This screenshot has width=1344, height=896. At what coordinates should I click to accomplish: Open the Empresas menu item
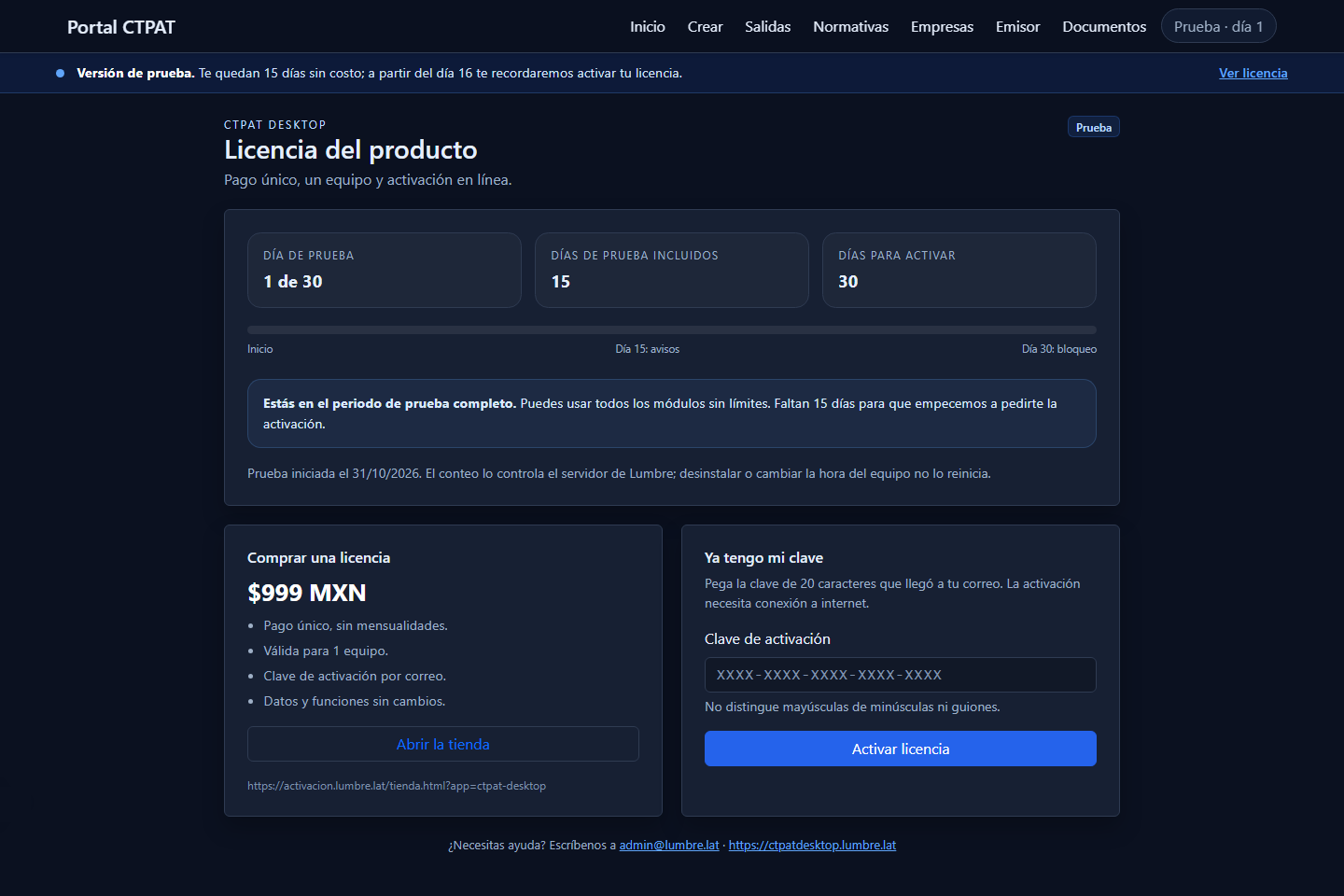coord(942,27)
